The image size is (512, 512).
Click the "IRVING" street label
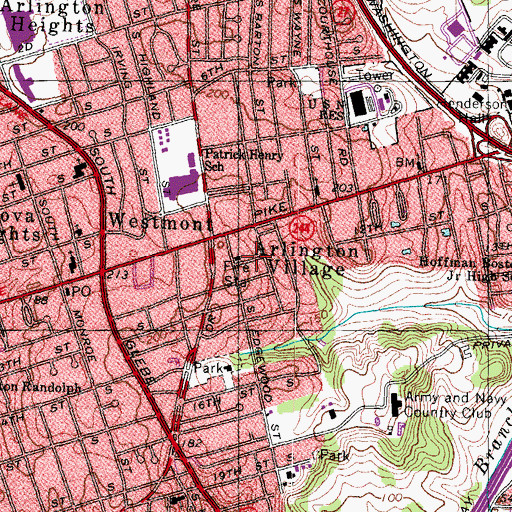click(122, 67)
